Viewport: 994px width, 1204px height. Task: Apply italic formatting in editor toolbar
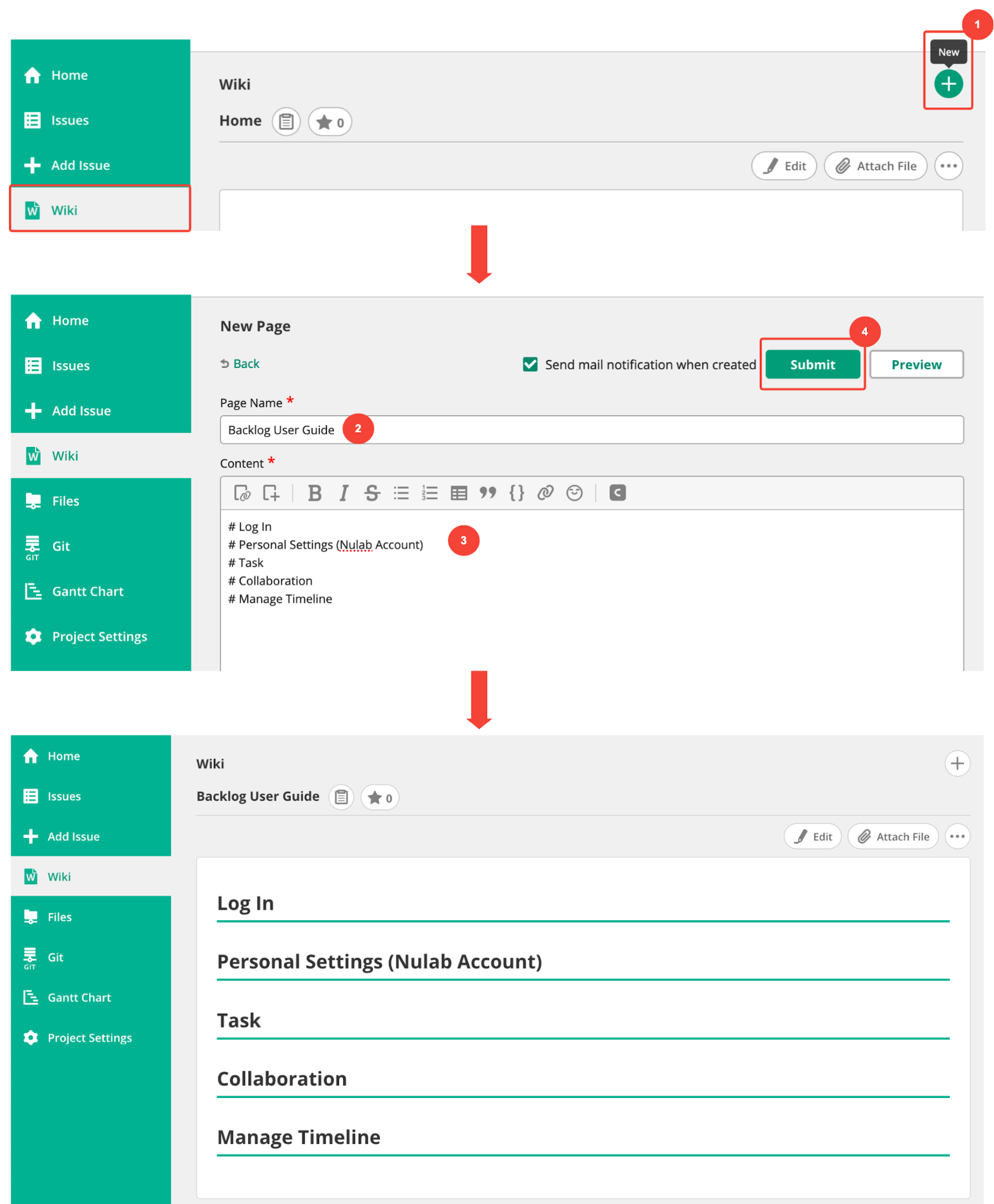pos(343,493)
